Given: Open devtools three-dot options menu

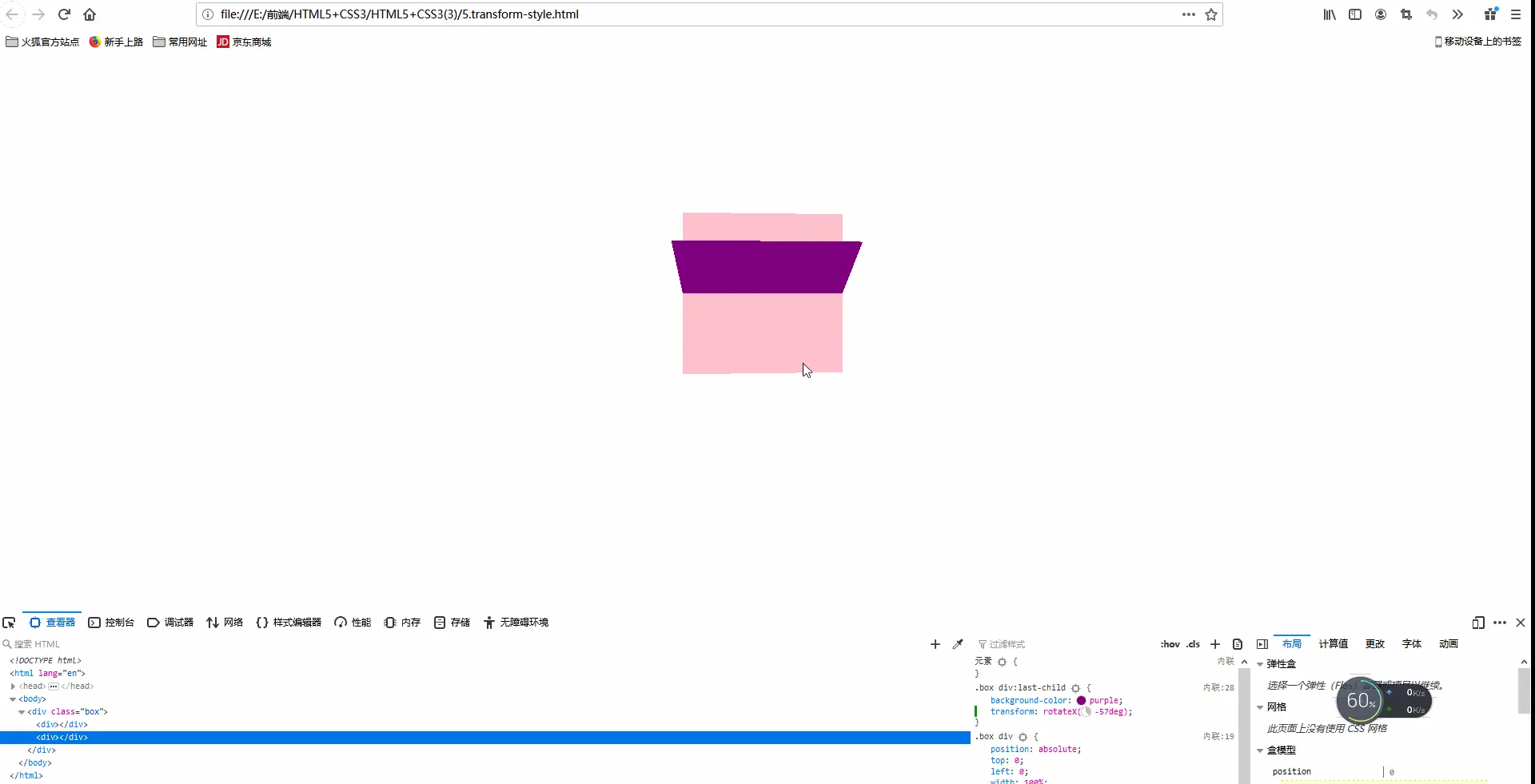Looking at the screenshot, I should 1500,623.
